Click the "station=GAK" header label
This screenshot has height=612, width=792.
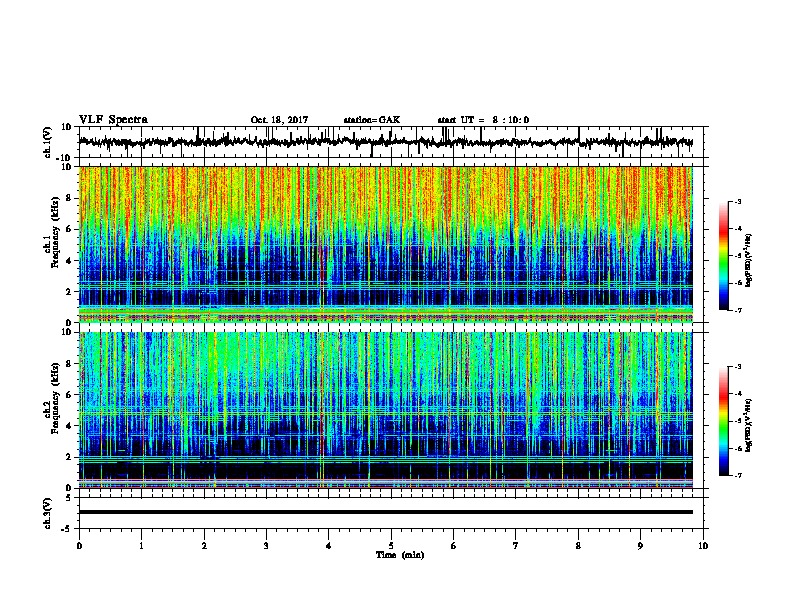tap(372, 120)
